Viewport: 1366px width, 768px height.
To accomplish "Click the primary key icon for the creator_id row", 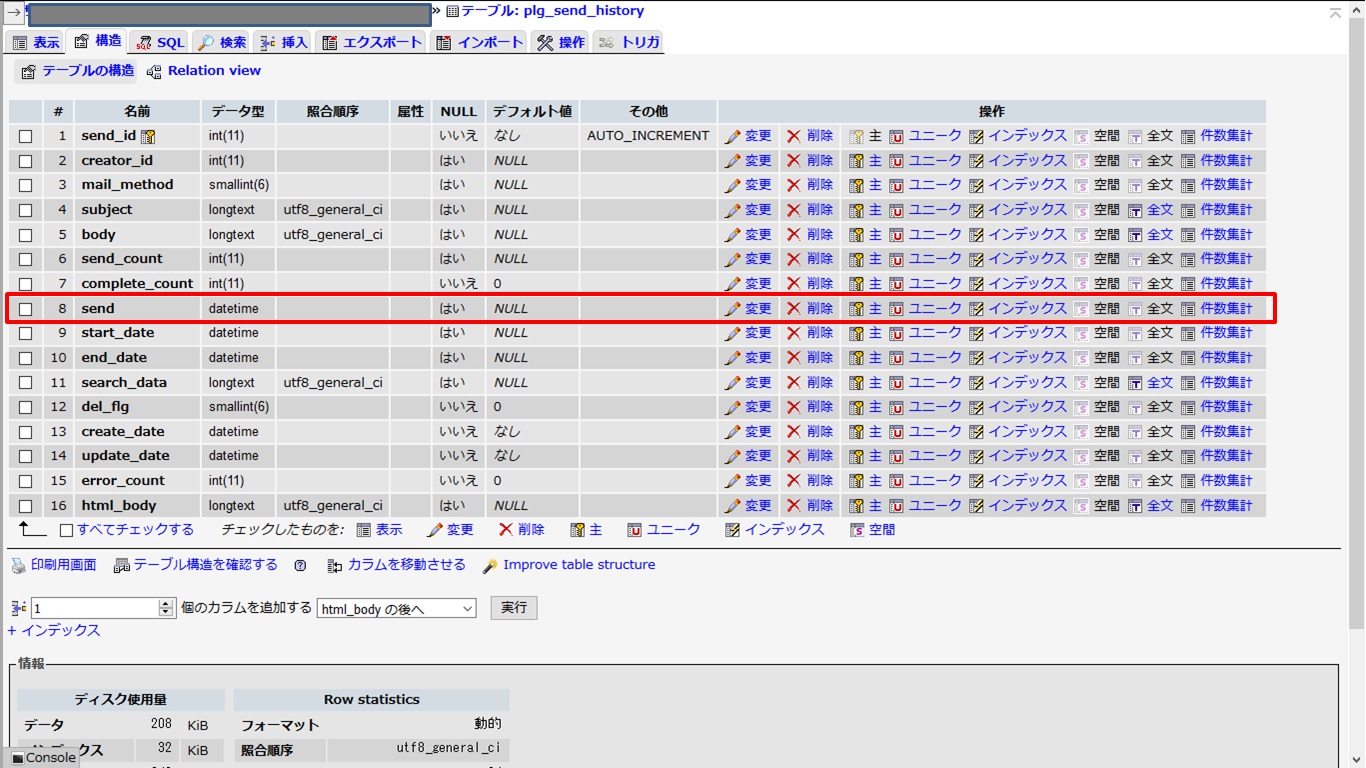I will [856, 161].
